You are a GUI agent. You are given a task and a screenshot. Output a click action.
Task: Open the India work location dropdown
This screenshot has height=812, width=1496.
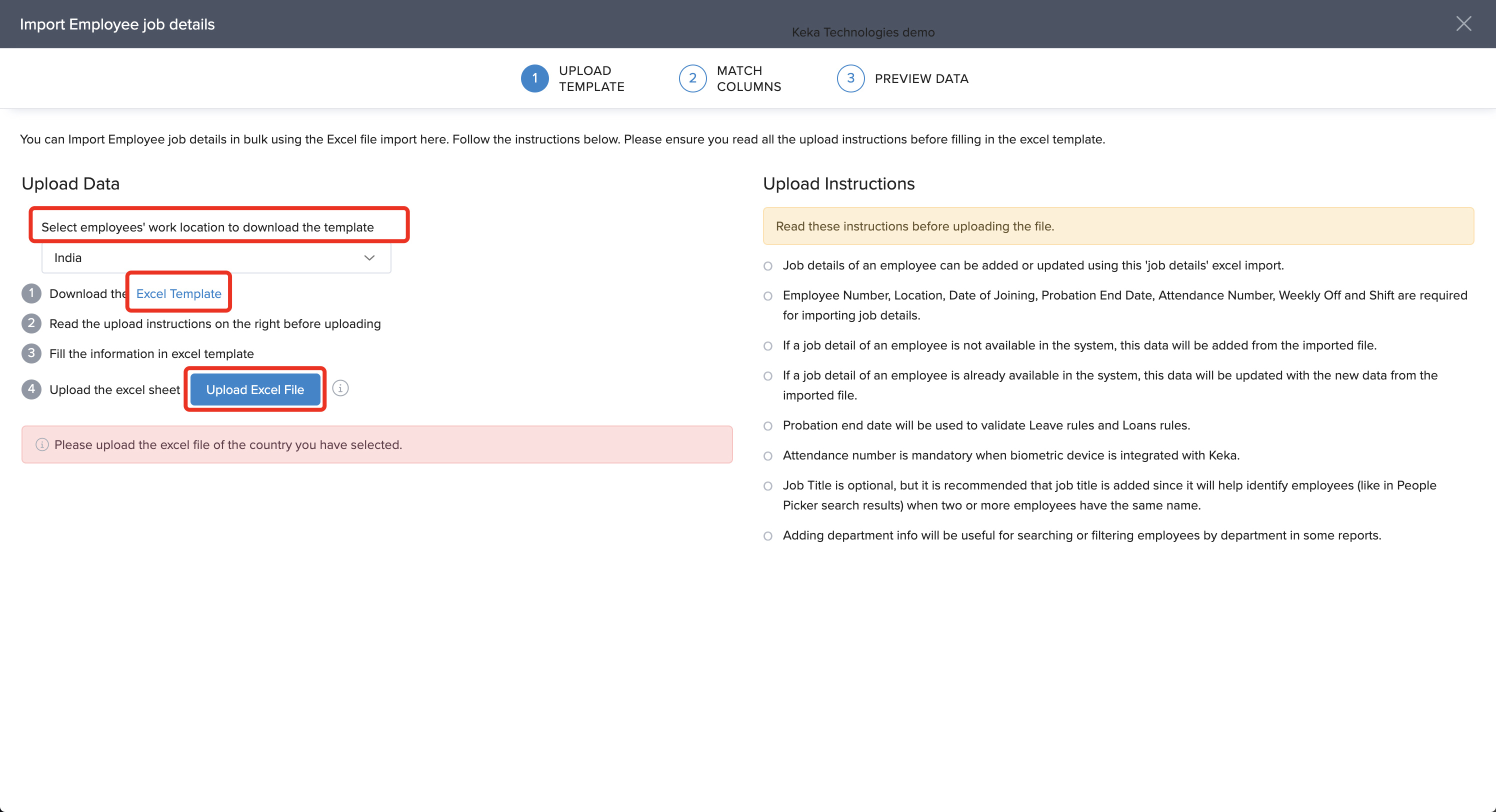point(216,258)
